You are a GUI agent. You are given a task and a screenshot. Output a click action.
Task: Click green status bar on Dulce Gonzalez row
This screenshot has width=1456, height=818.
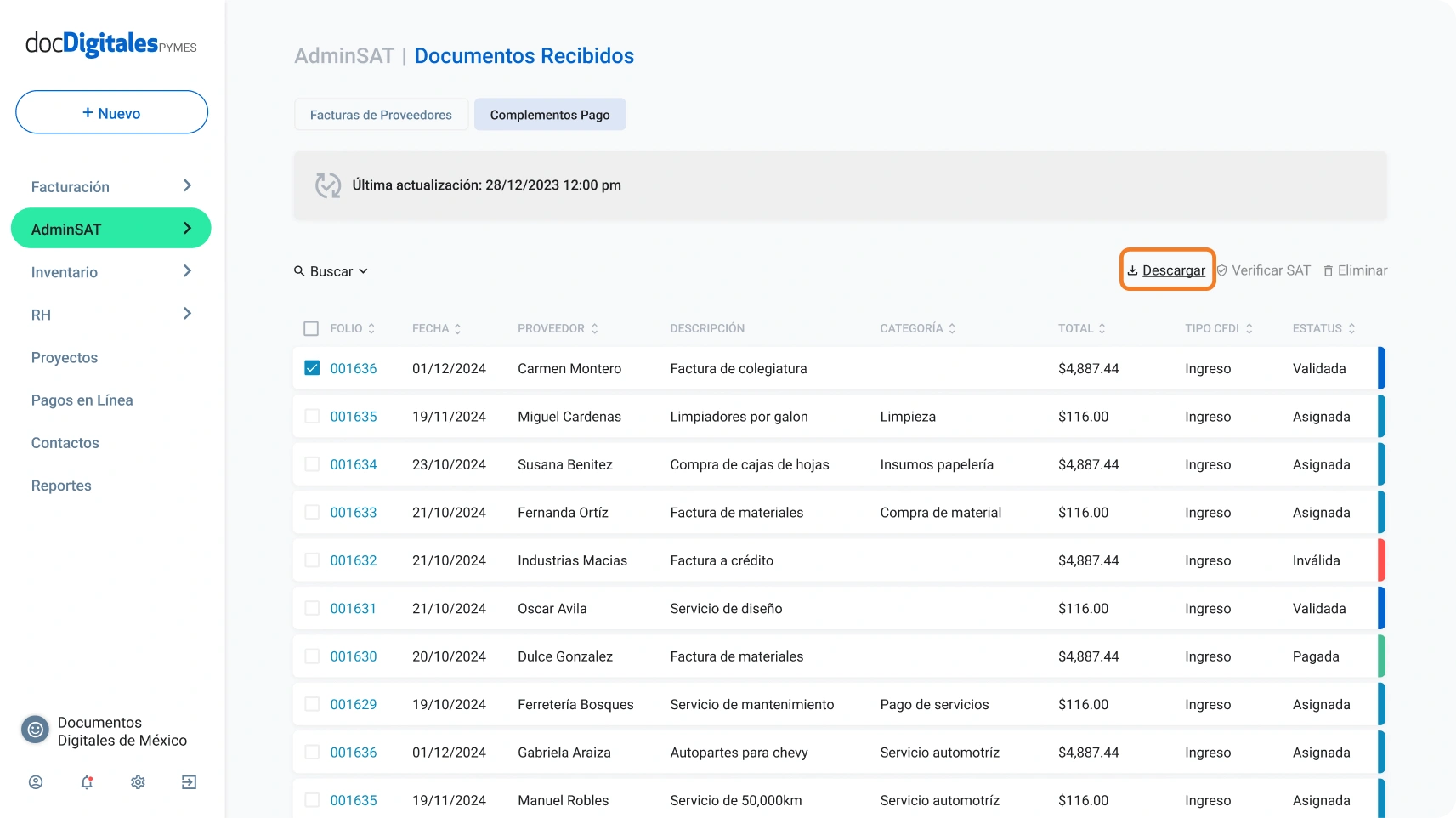pyautogui.click(x=1381, y=656)
